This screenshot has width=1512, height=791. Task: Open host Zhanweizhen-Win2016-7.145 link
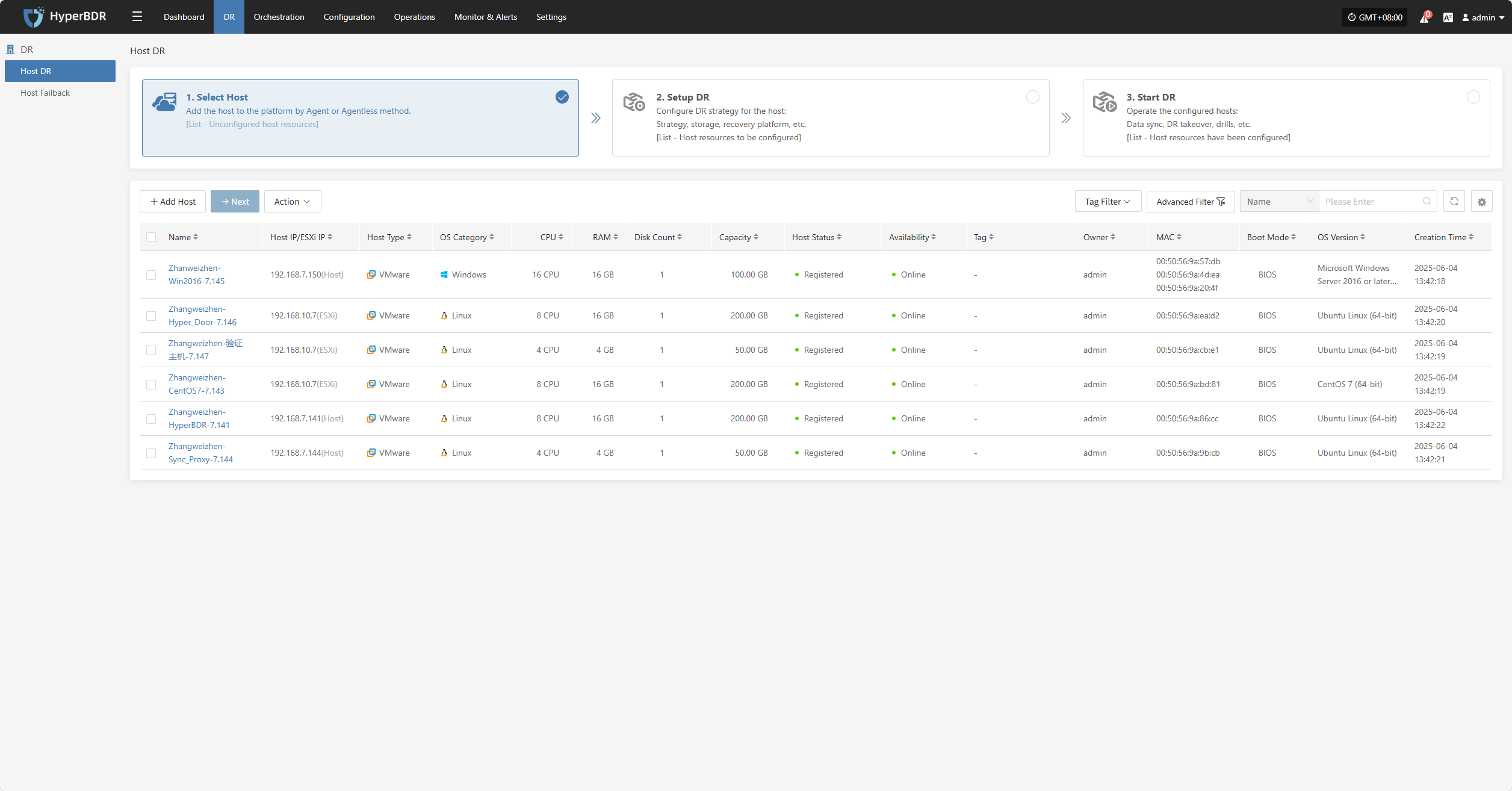coord(196,275)
